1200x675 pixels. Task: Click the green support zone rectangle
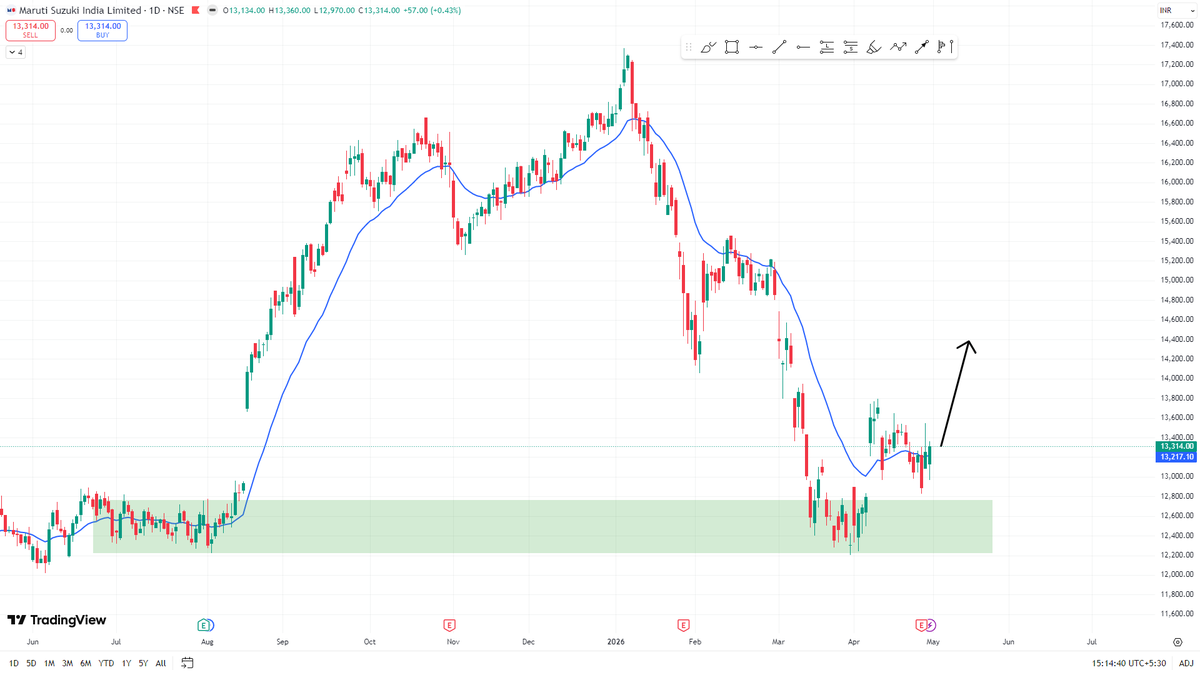coord(542,526)
